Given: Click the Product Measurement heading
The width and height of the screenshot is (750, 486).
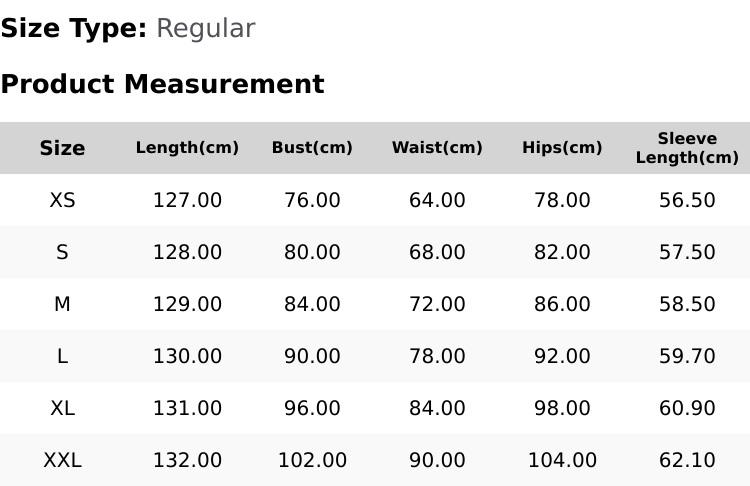Looking at the screenshot, I should coord(163,84).
